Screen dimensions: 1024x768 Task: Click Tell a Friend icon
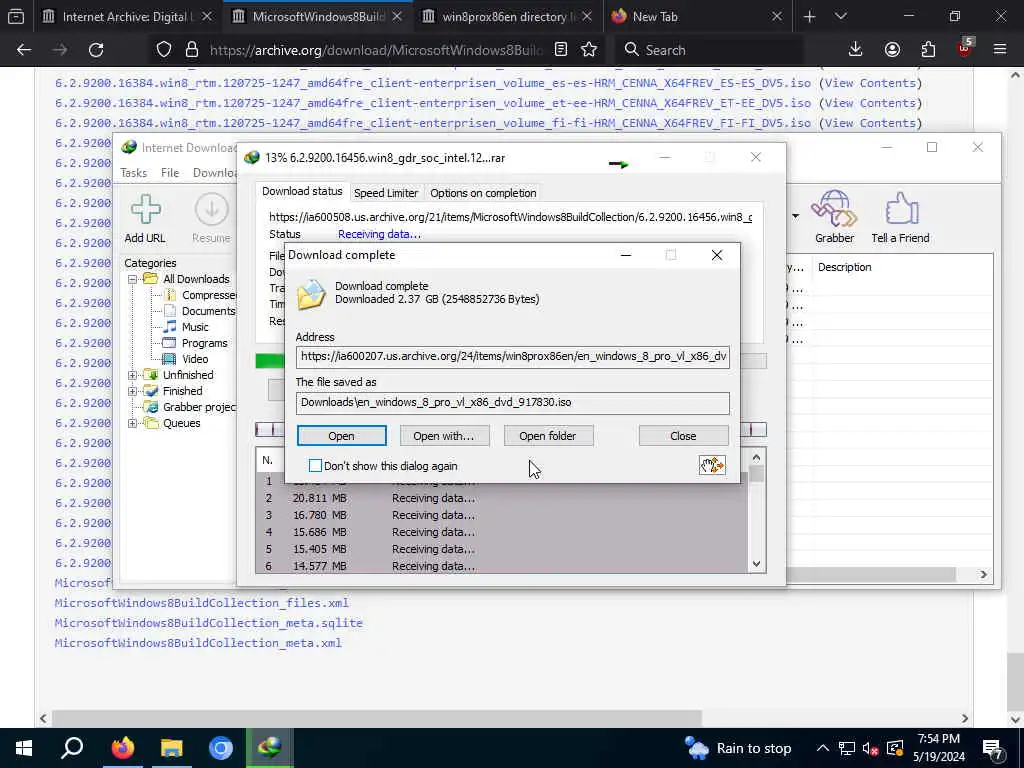(900, 217)
